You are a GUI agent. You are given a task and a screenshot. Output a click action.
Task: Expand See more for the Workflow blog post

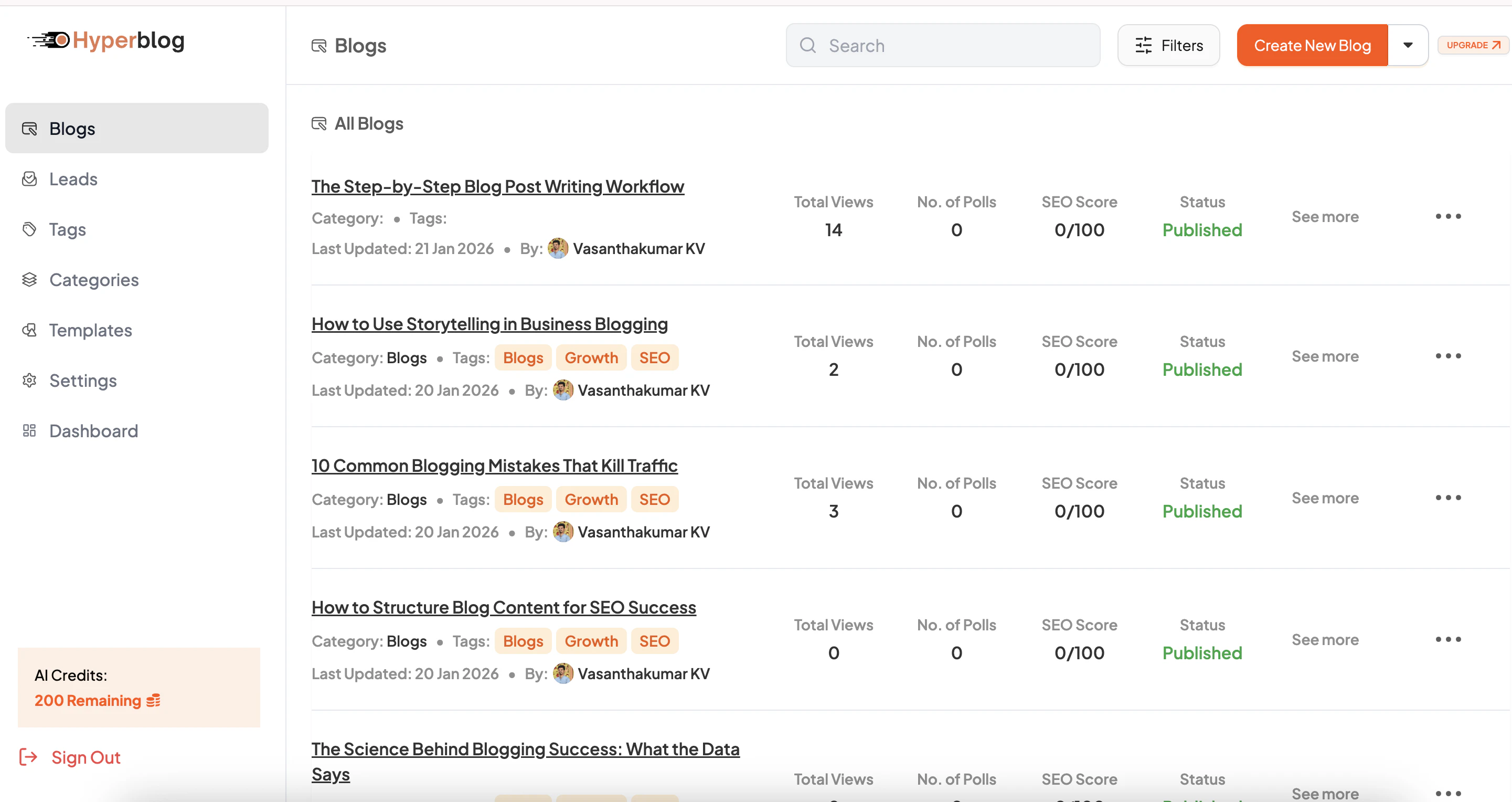point(1325,216)
